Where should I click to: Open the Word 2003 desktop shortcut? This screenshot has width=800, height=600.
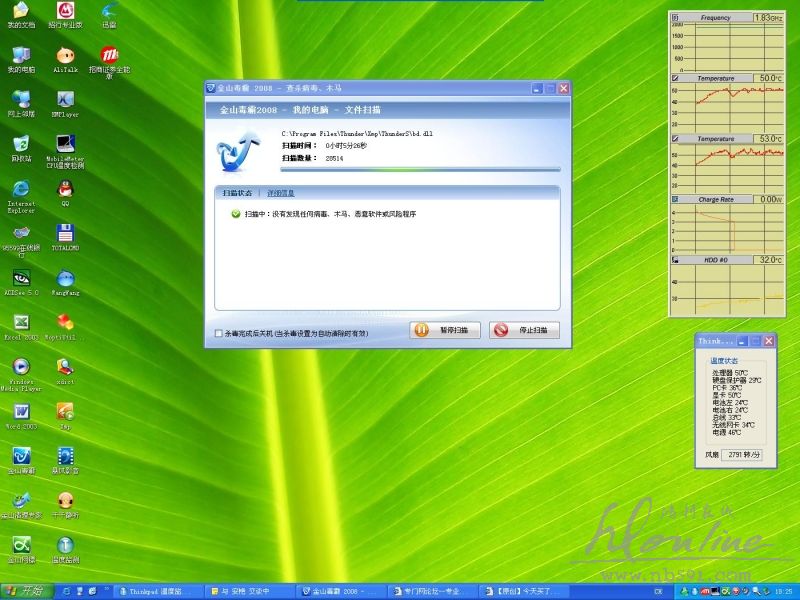[x=21, y=412]
